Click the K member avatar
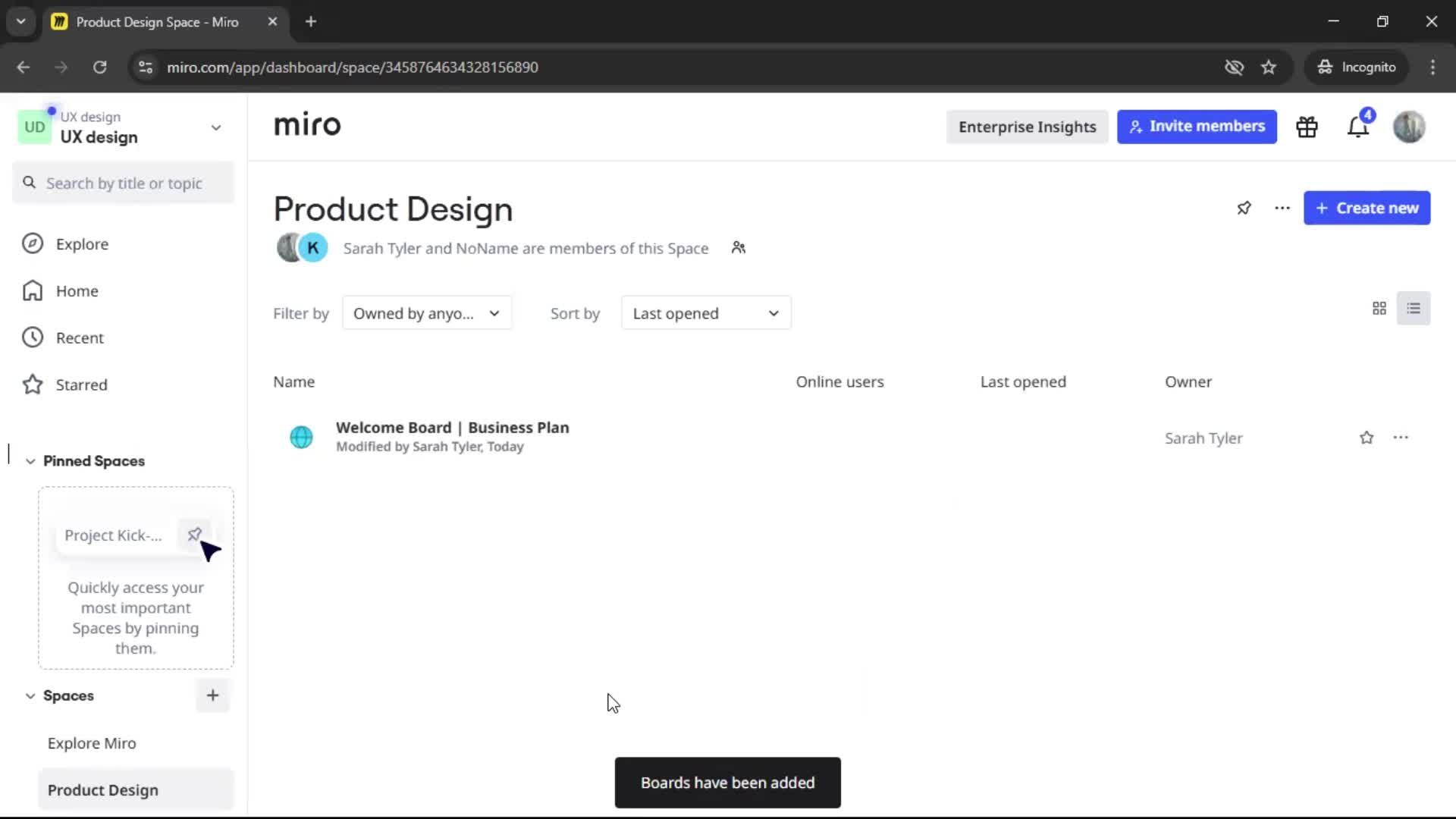This screenshot has height=819, width=1456. [313, 248]
